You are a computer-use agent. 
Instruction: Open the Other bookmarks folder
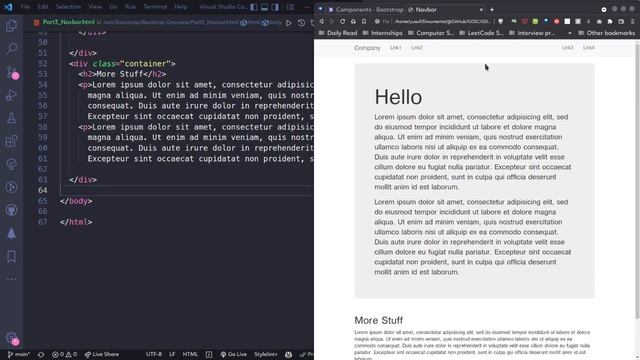point(606,33)
